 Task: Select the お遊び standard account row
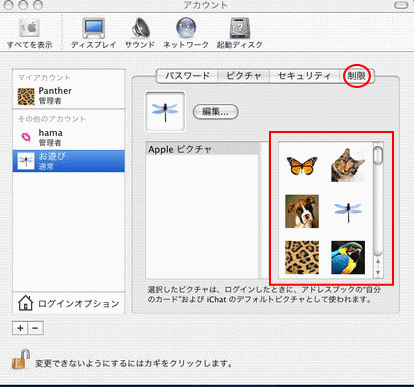pos(69,161)
